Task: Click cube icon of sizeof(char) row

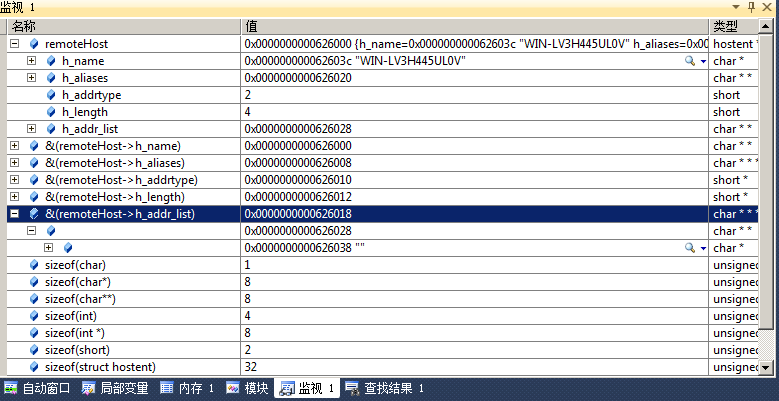Action: click(34, 265)
